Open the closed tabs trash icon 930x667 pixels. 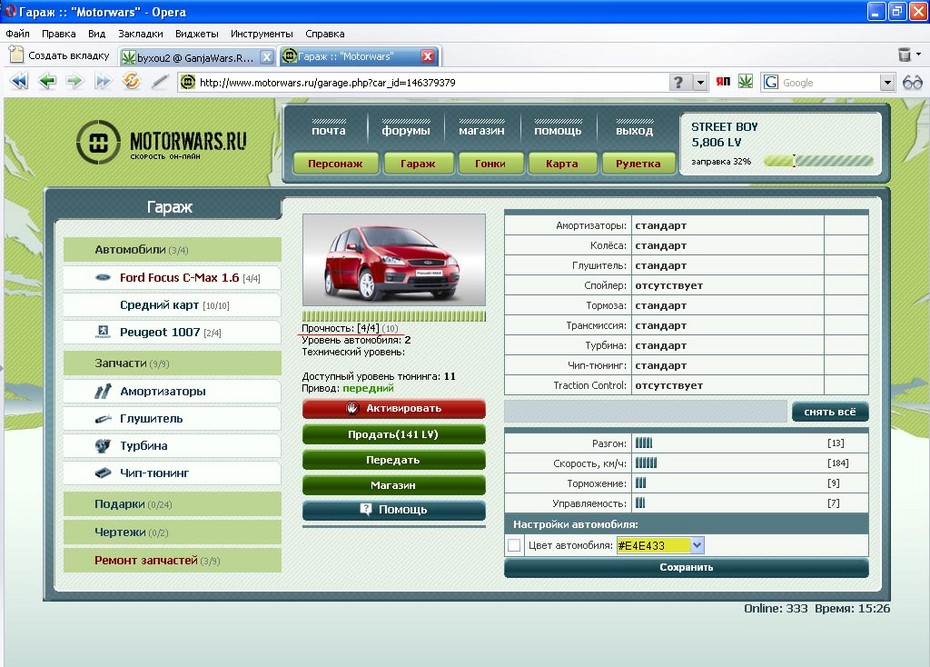(904, 55)
